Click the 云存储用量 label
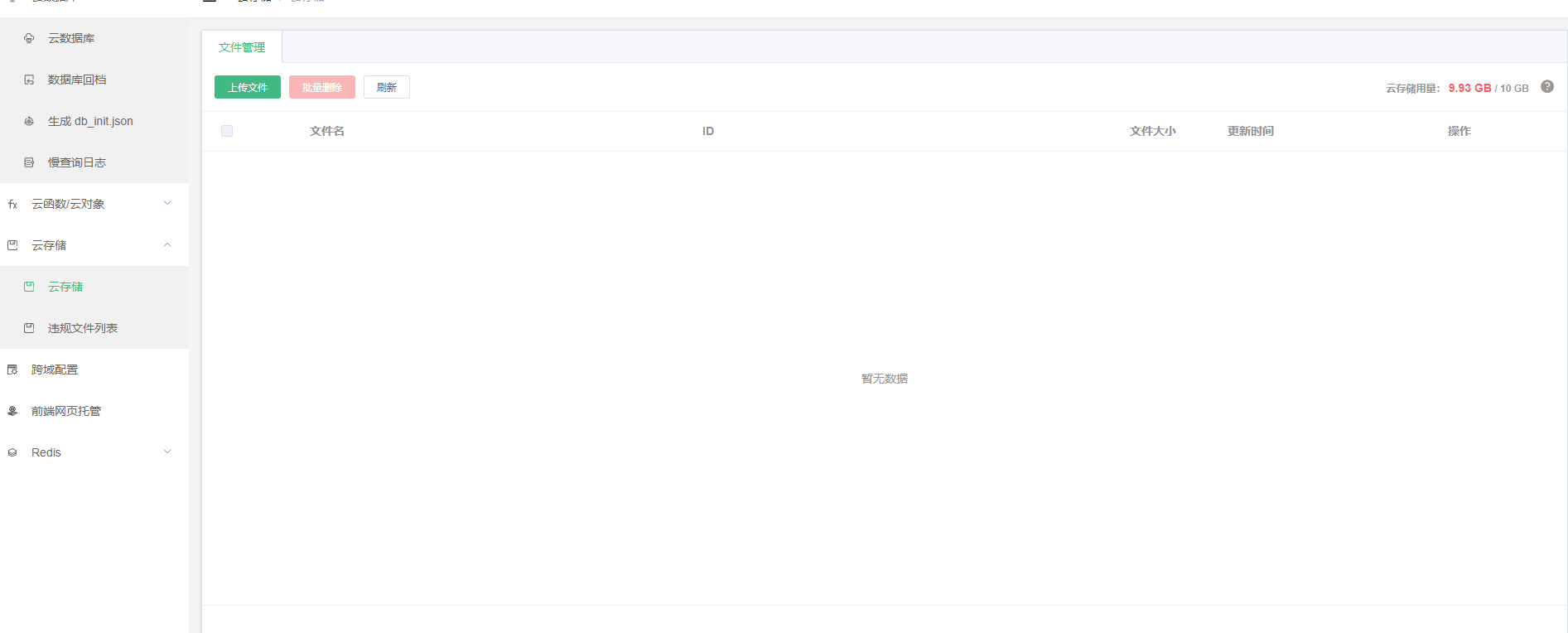This screenshot has width=1568, height=633. [1413, 88]
